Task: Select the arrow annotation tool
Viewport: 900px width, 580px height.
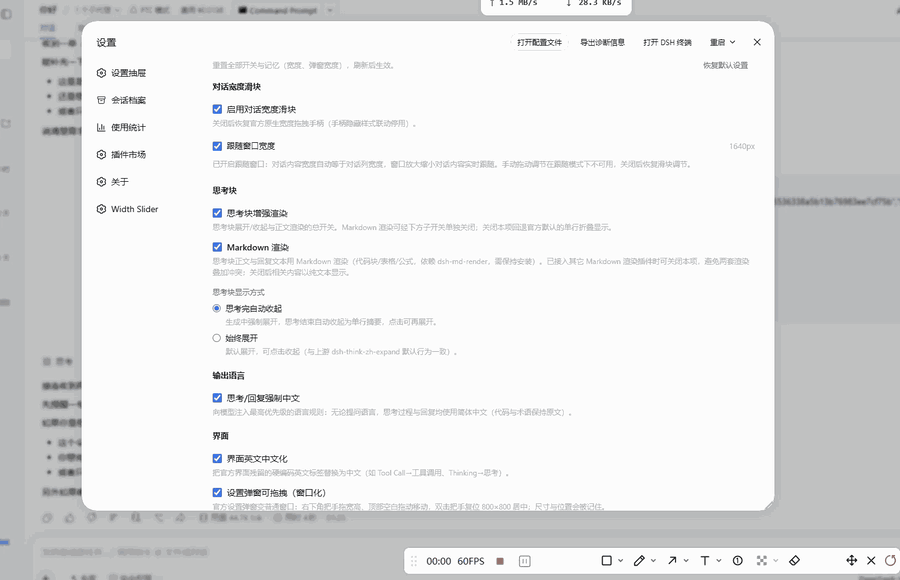Action: point(672,560)
